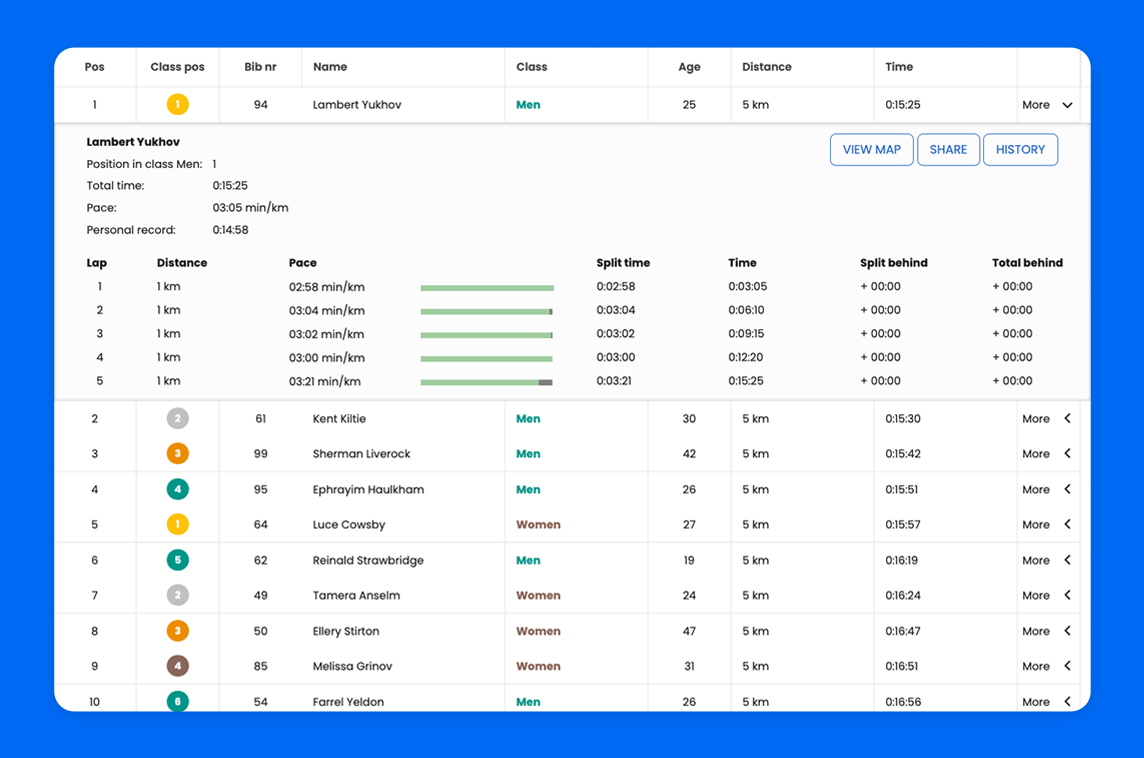Sort results by Time column header
This screenshot has width=1144, height=758.
click(x=899, y=67)
